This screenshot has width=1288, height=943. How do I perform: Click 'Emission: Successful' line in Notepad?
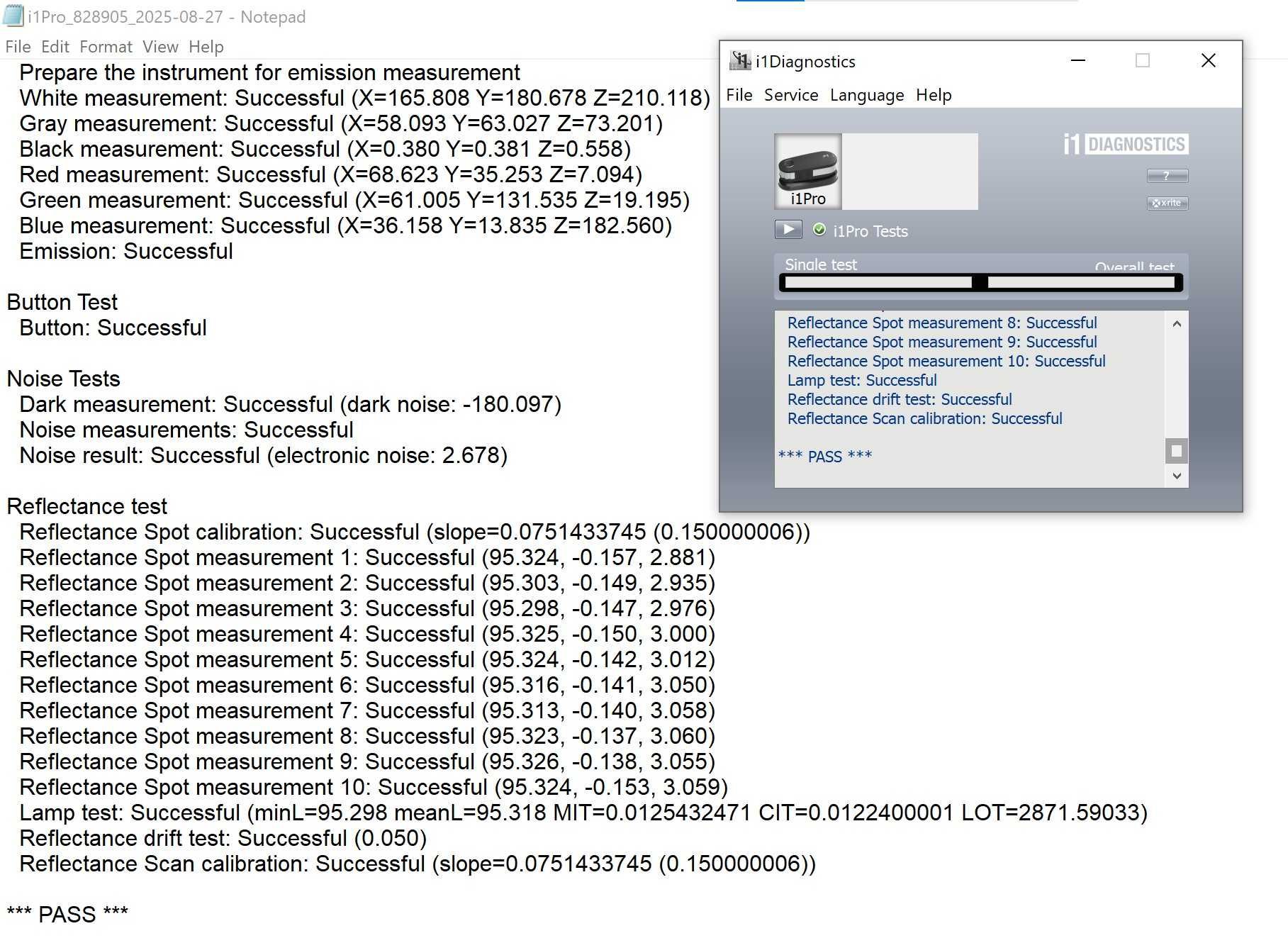click(x=126, y=251)
